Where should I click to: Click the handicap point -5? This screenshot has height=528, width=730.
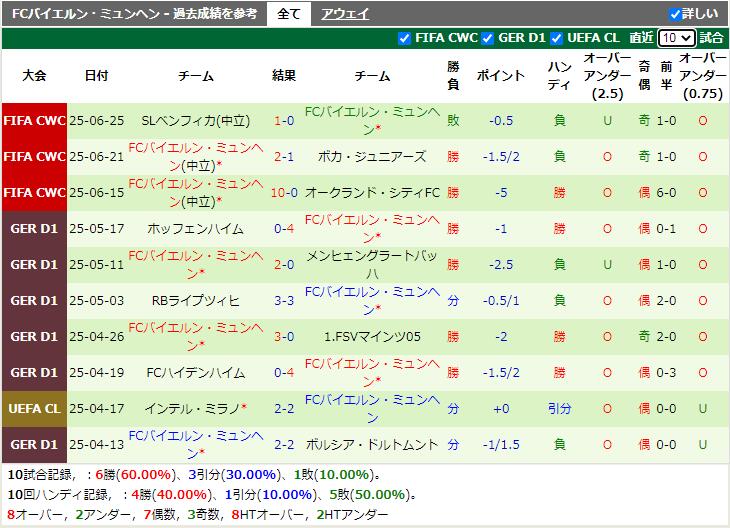tap(501, 192)
